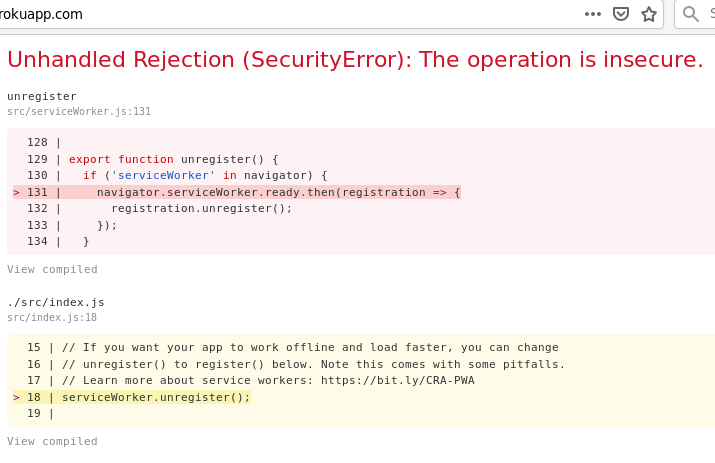The height and width of the screenshot is (463, 715).
Task: Click the search magnifier icon
Action: point(691,14)
